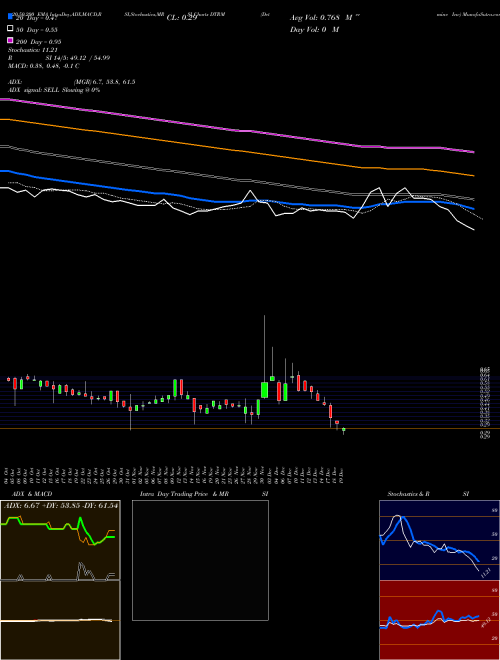Viewport: 500px width, 660px height.
Task: Click the 'SI 14/3: 49.12 / 54.99' RSI reading
Action: 78,58
